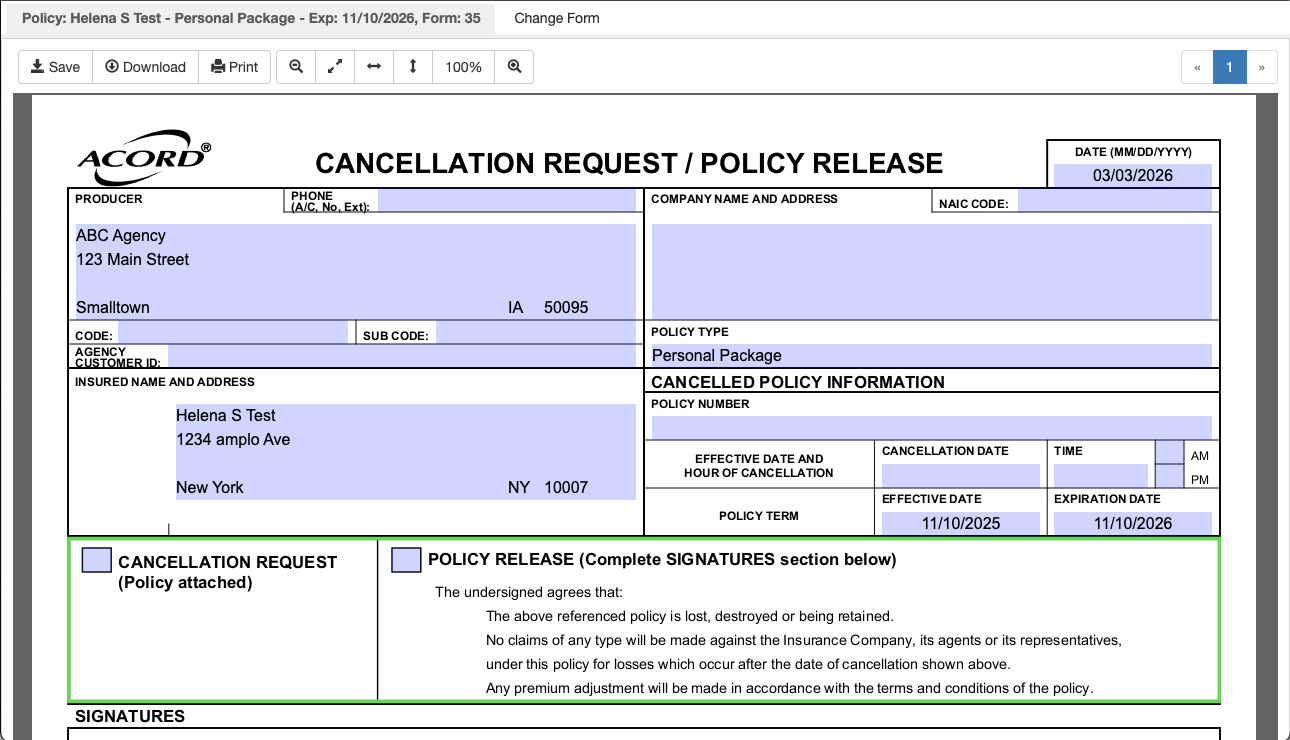The image size is (1290, 740).
Task: Click the ACORD logo
Action: (144, 158)
